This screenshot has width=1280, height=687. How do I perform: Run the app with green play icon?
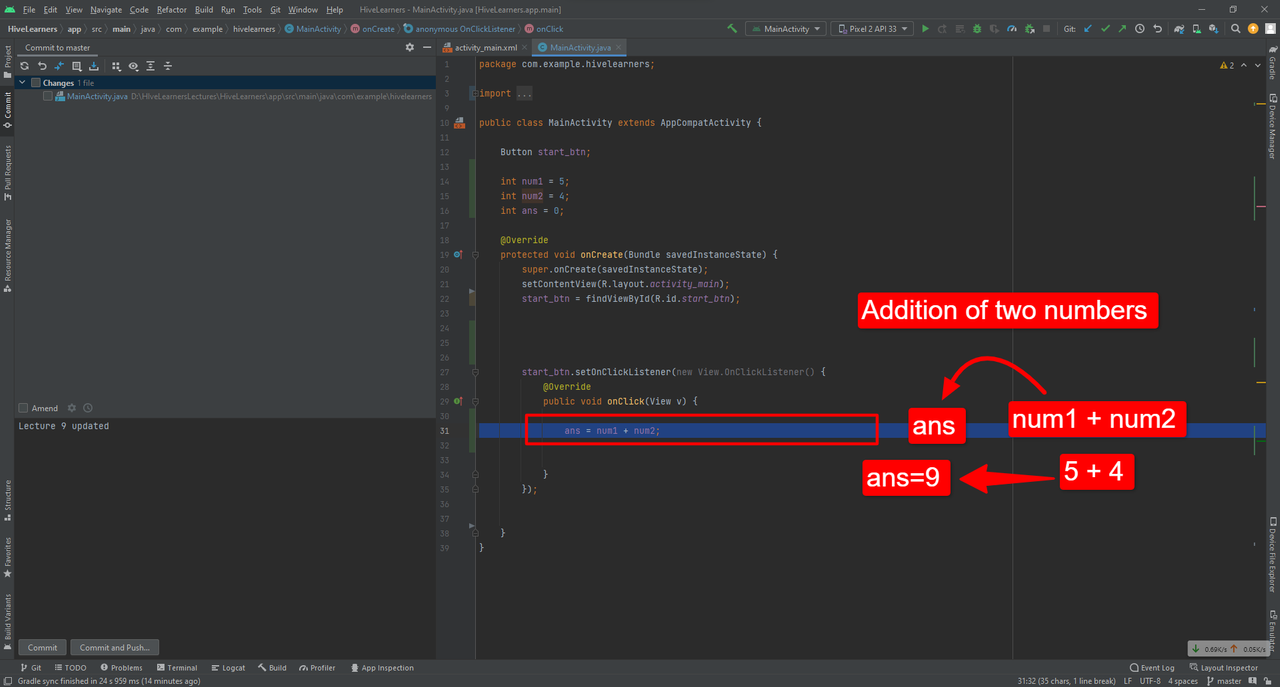[925, 29]
